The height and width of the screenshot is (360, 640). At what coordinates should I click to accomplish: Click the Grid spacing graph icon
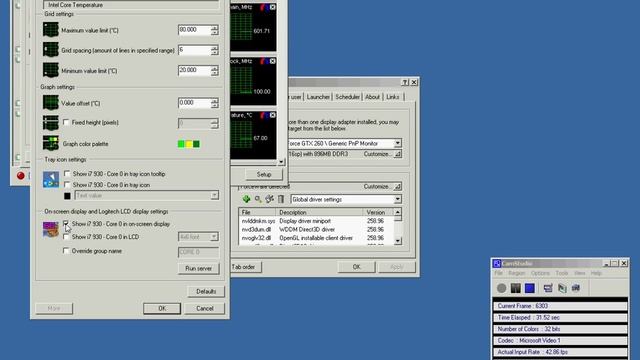coord(51,50)
